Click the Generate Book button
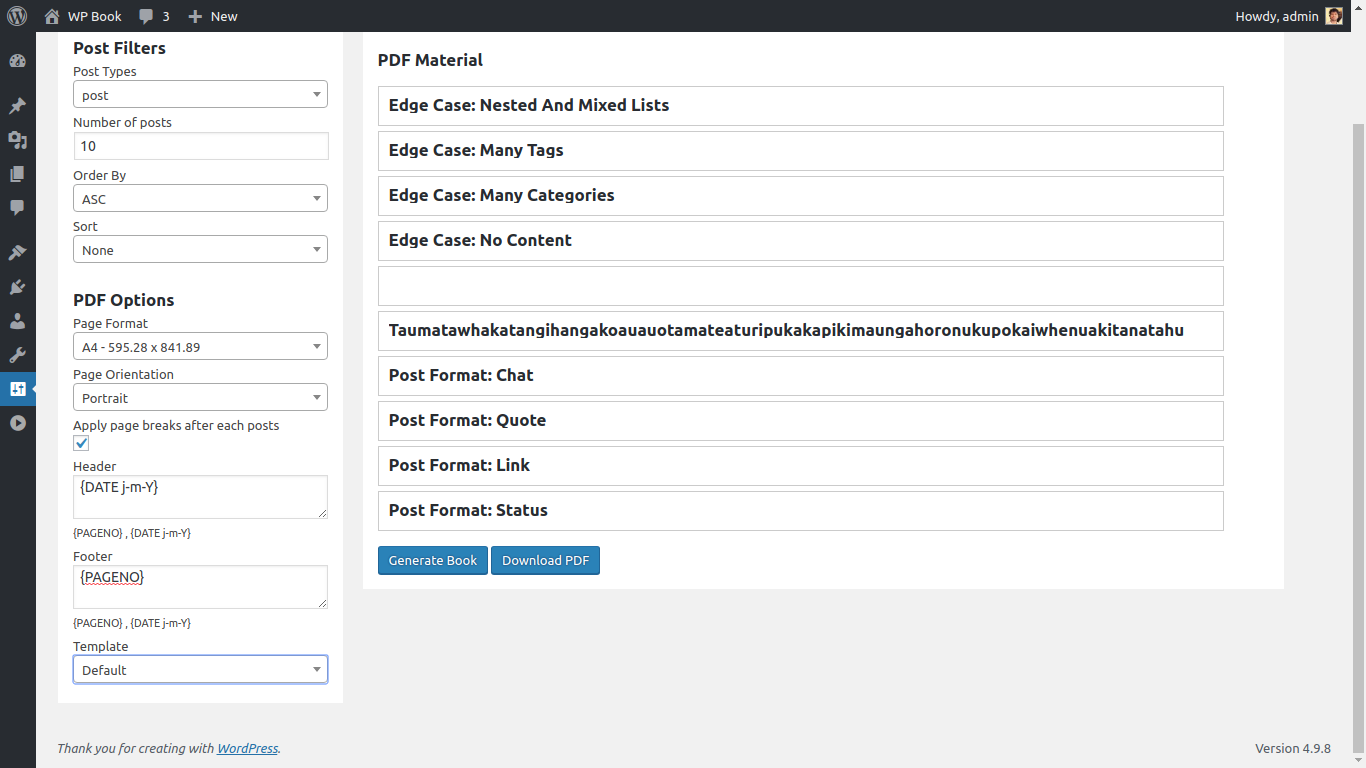The image size is (1366, 768). pos(433,560)
